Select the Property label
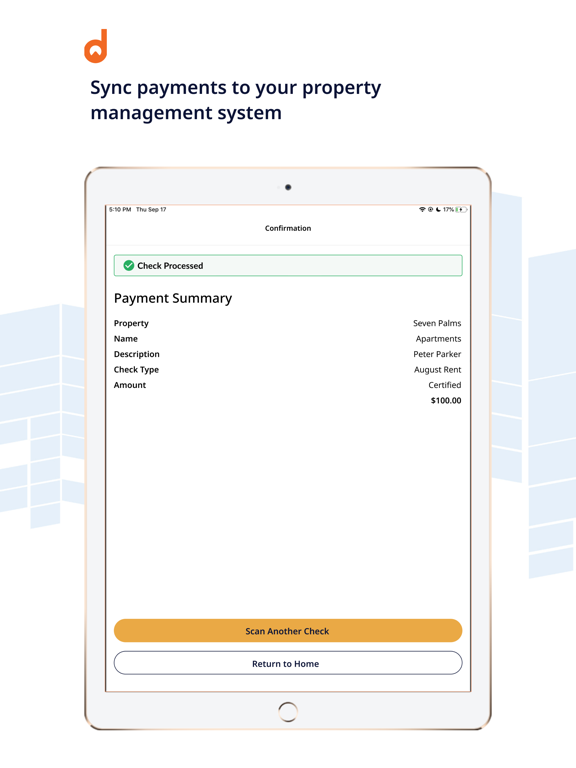This screenshot has height=768, width=576. coord(131,323)
